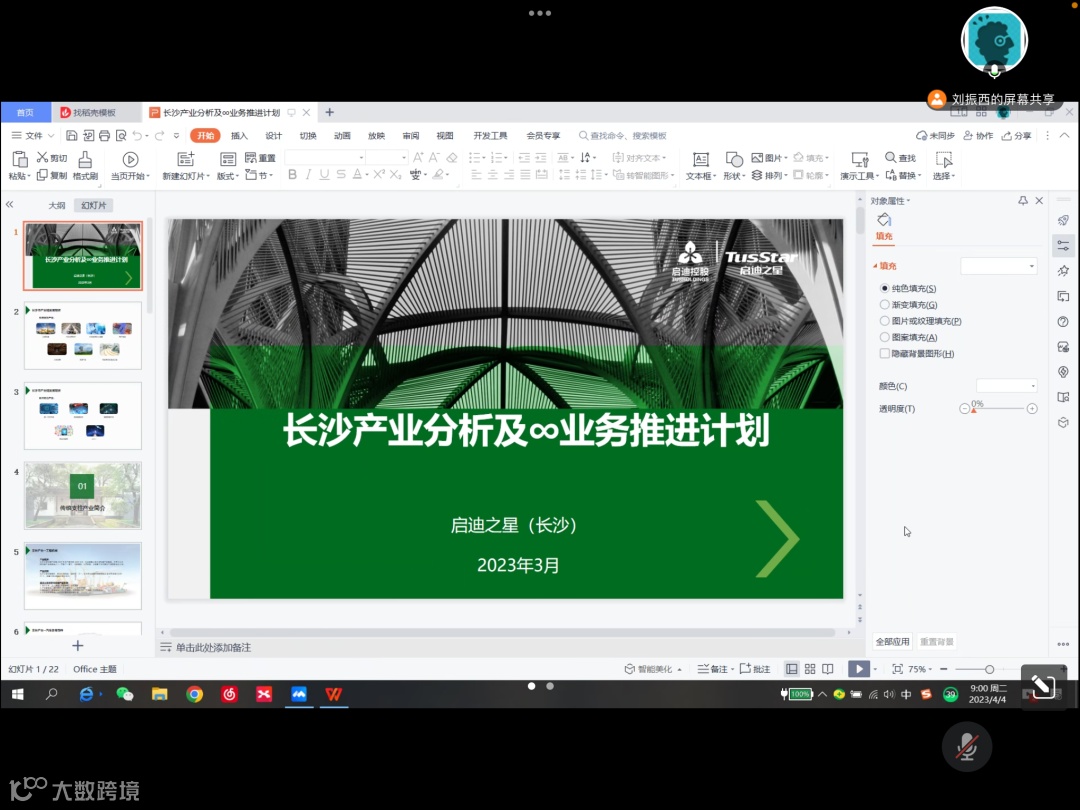
Task: Select slide 4 thumbnail with 01 section
Action: click(83, 495)
